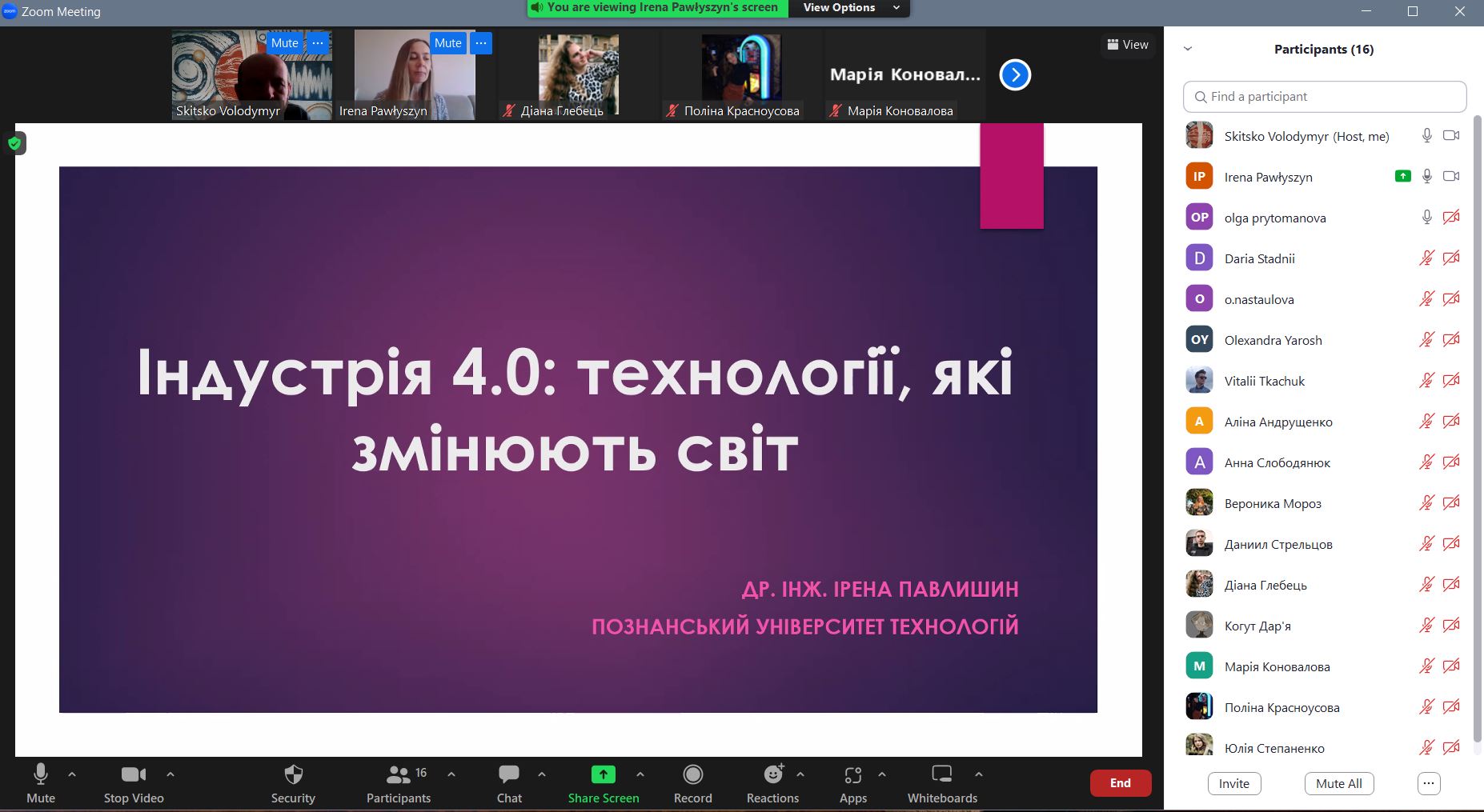The height and width of the screenshot is (812, 1484).
Task: Collapse the Participants panel chevron
Action: click(x=1188, y=49)
